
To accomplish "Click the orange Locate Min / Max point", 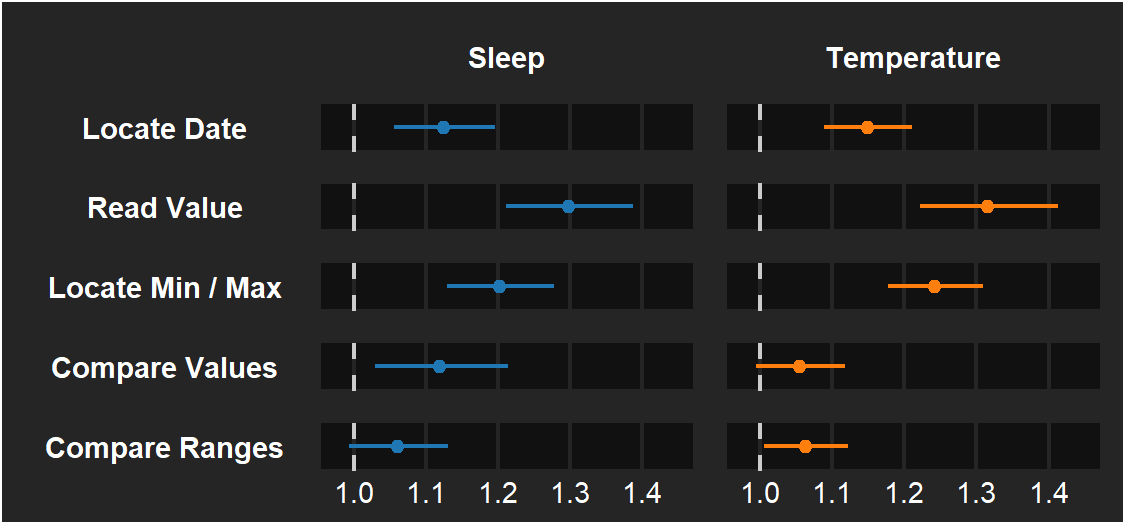I will [x=934, y=286].
